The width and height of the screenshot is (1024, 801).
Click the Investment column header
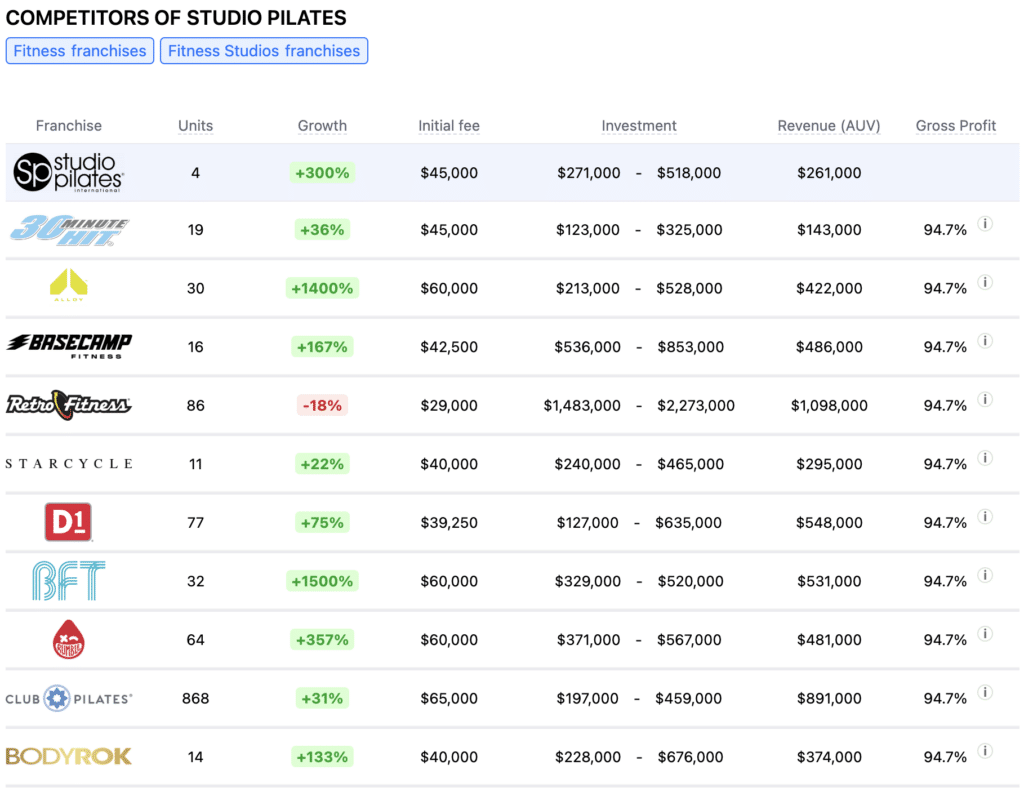(639, 125)
